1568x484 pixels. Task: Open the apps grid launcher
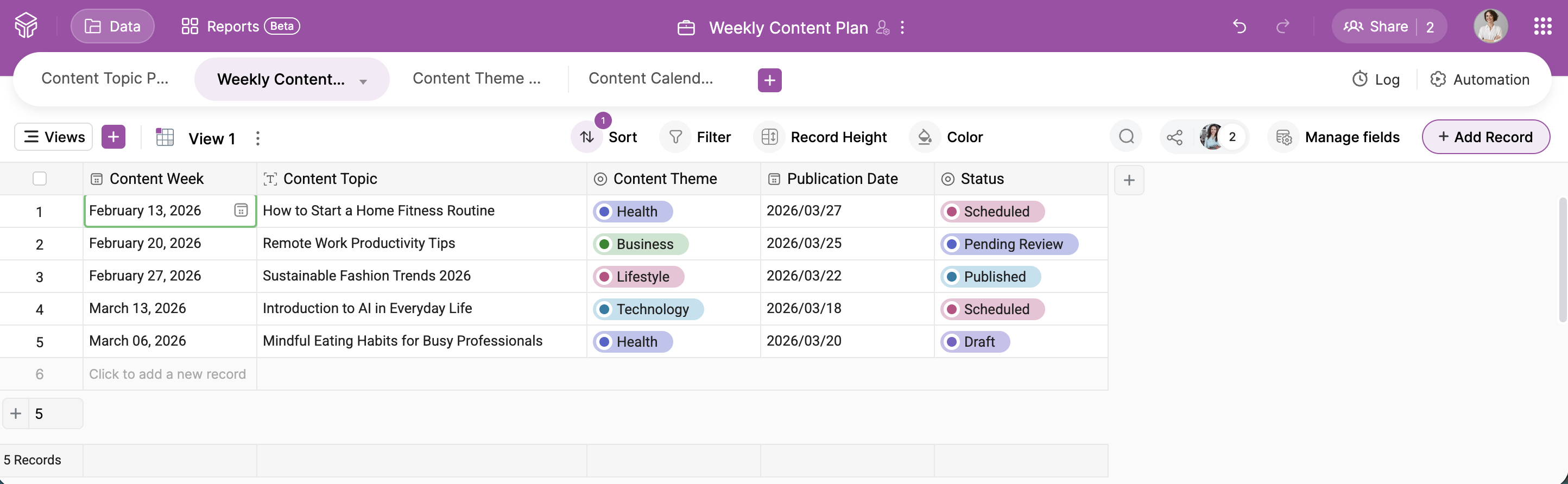(x=1542, y=27)
